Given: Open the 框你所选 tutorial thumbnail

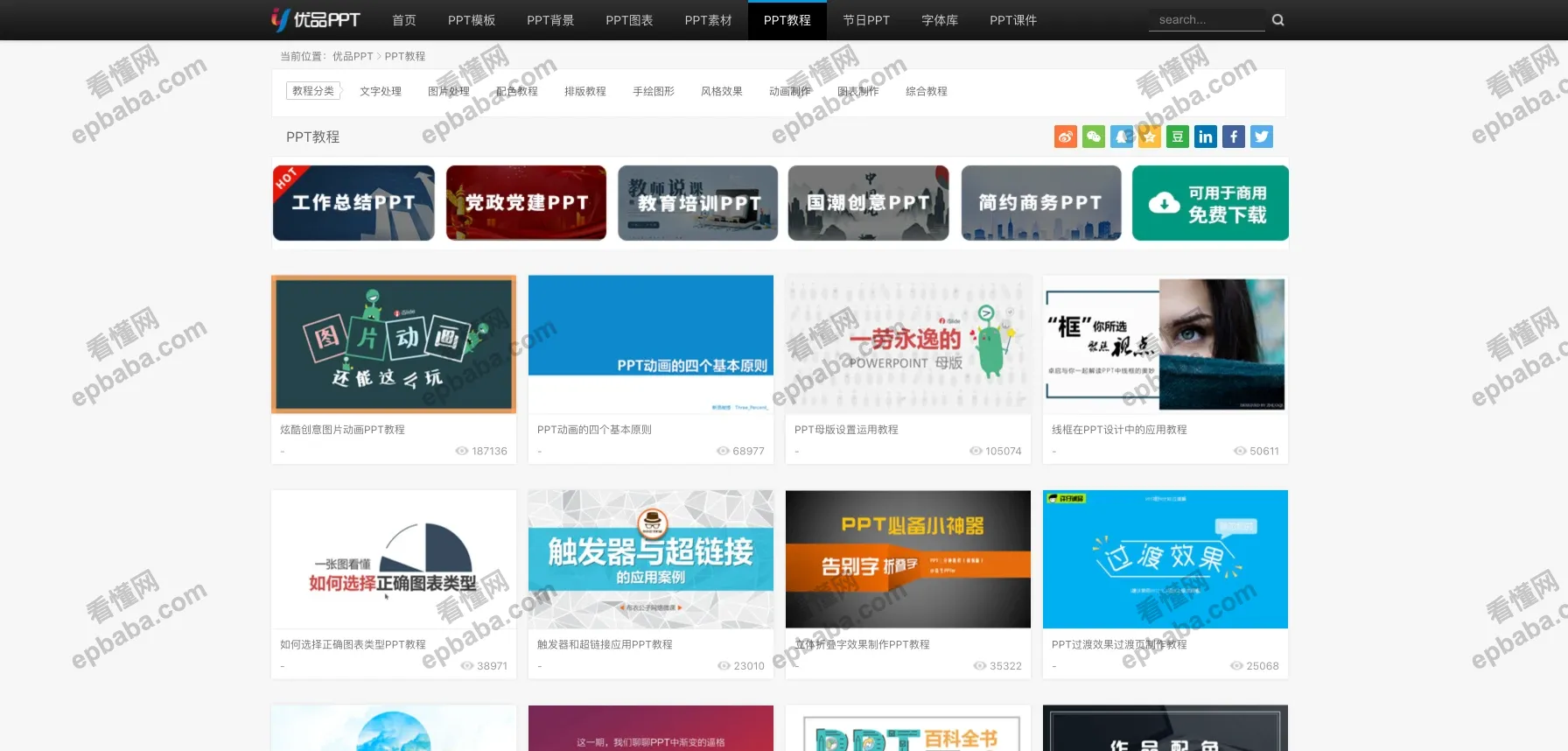Looking at the screenshot, I should [1165, 344].
